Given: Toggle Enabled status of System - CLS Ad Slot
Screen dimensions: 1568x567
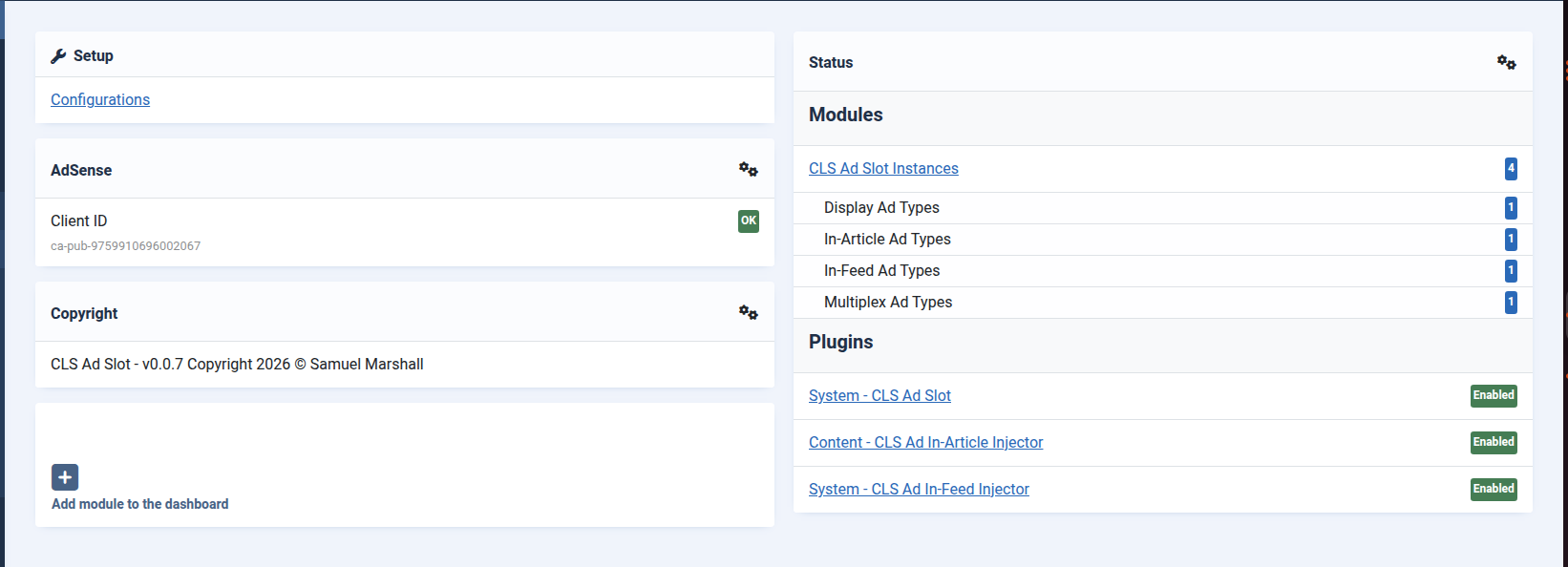Looking at the screenshot, I should (x=1494, y=395).
